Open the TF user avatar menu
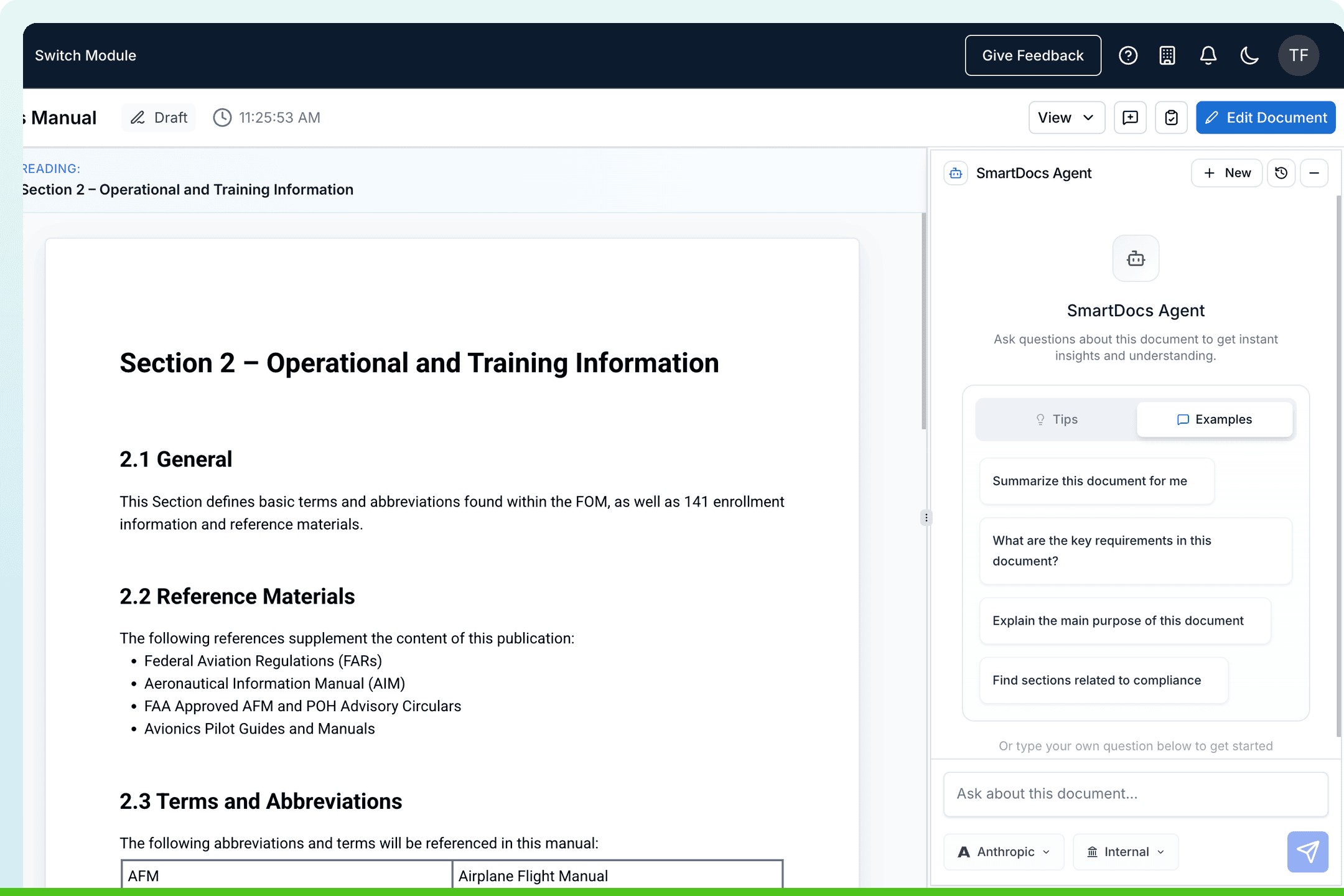The height and width of the screenshot is (896, 1344). point(1299,55)
